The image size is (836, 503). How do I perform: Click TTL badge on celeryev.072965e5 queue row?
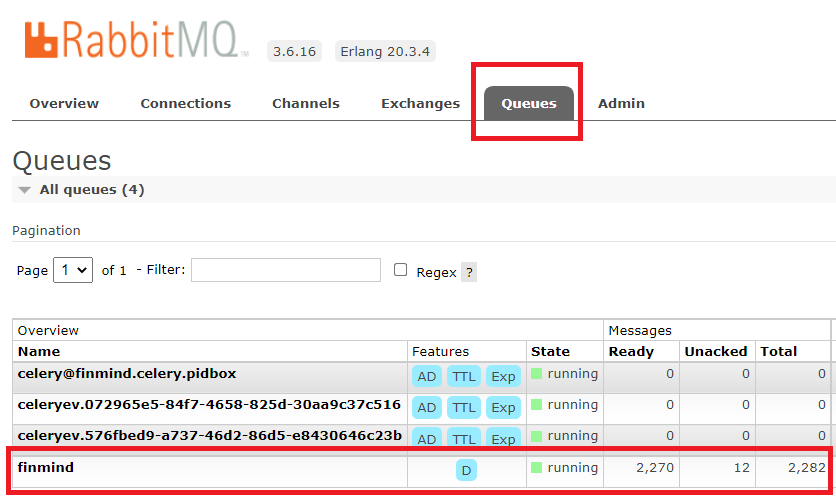point(463,407)
